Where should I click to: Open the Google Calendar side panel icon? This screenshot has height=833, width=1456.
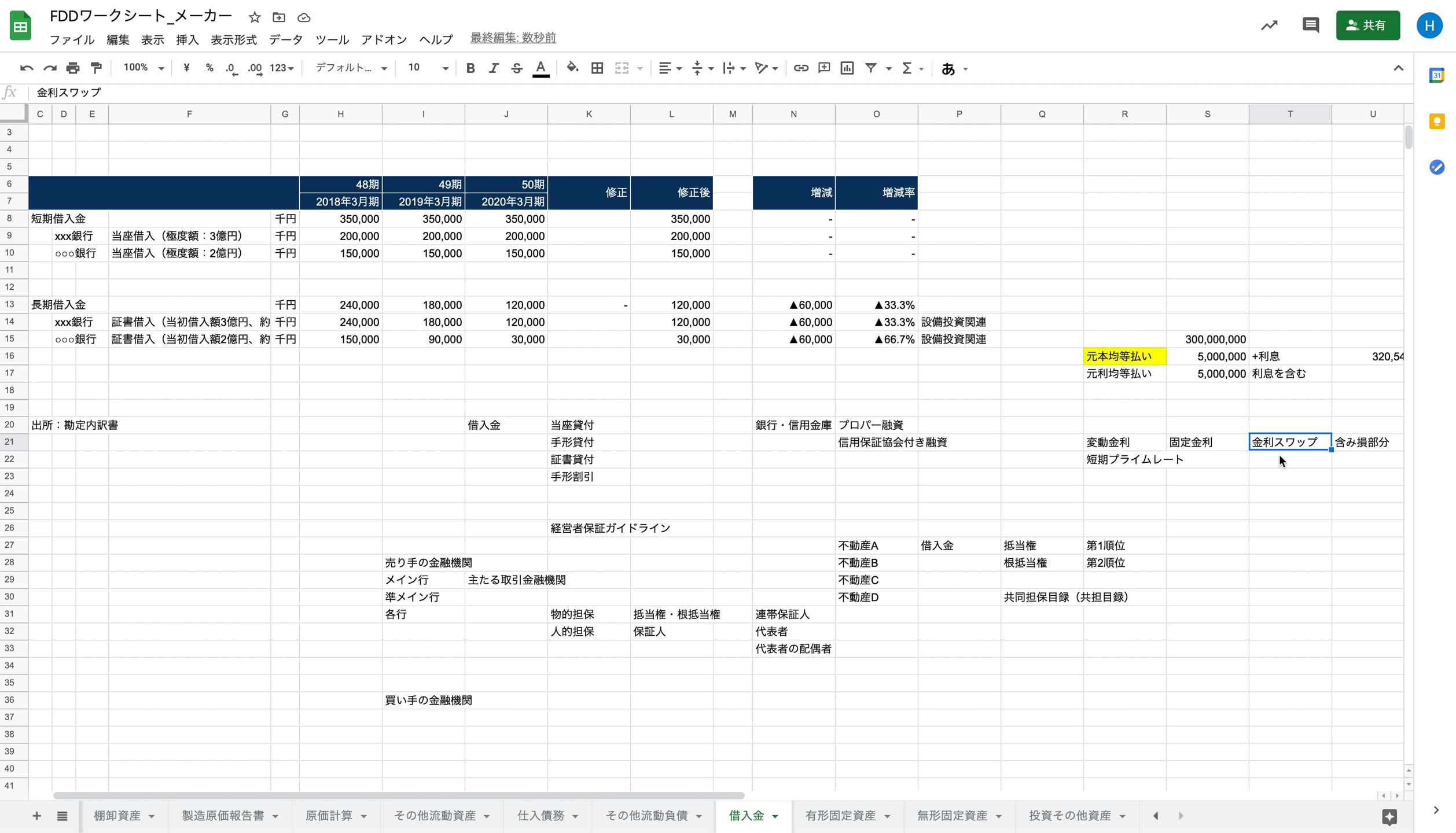[1436, 75]
